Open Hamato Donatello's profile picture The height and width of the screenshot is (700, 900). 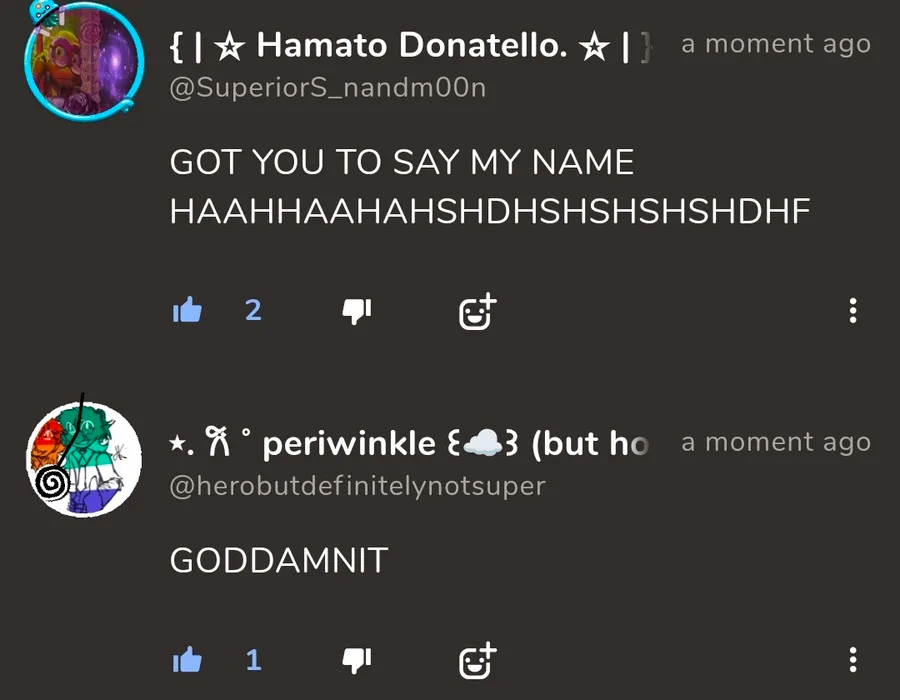point(84,59)
